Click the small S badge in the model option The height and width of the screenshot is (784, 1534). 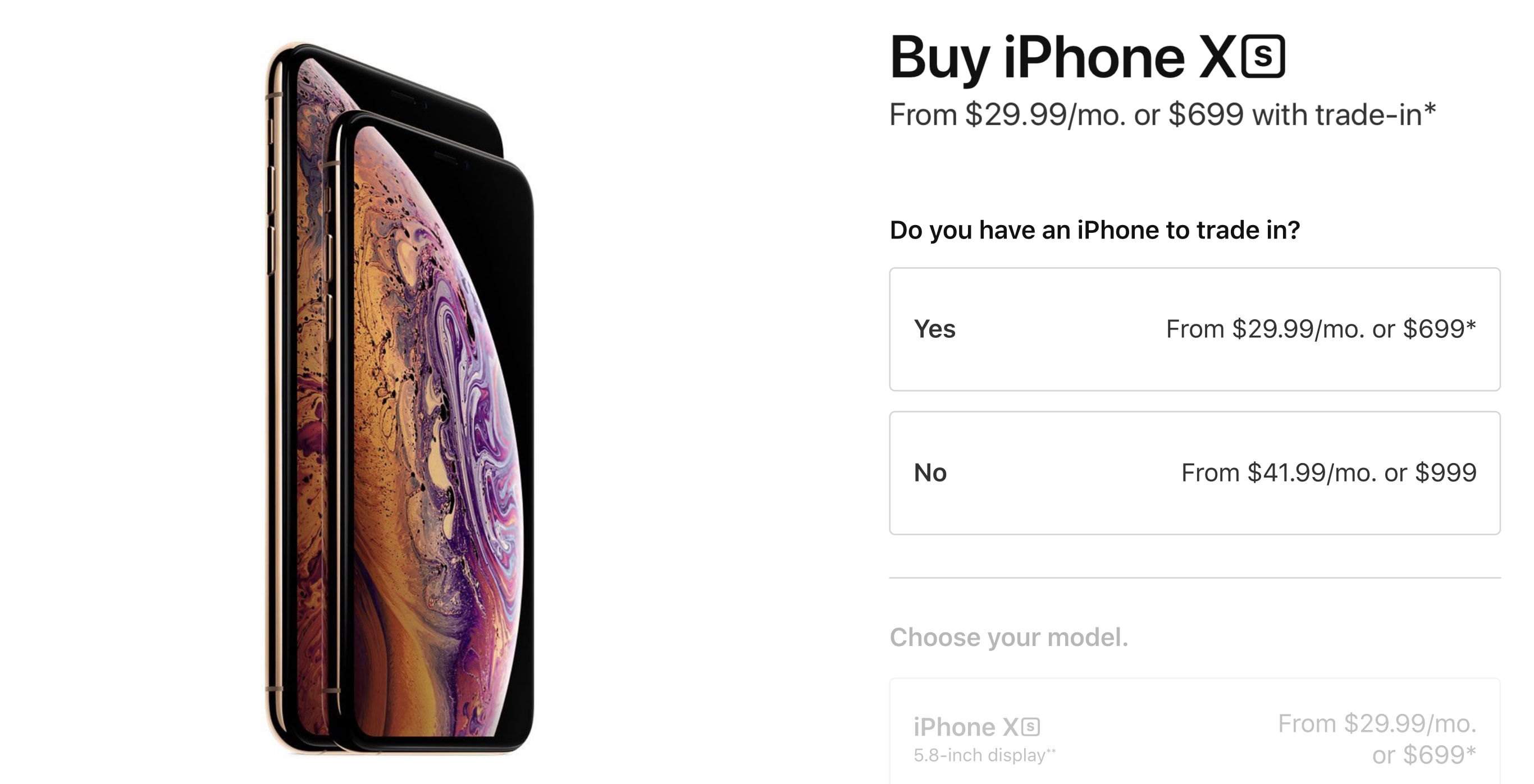click(1031, 727)
